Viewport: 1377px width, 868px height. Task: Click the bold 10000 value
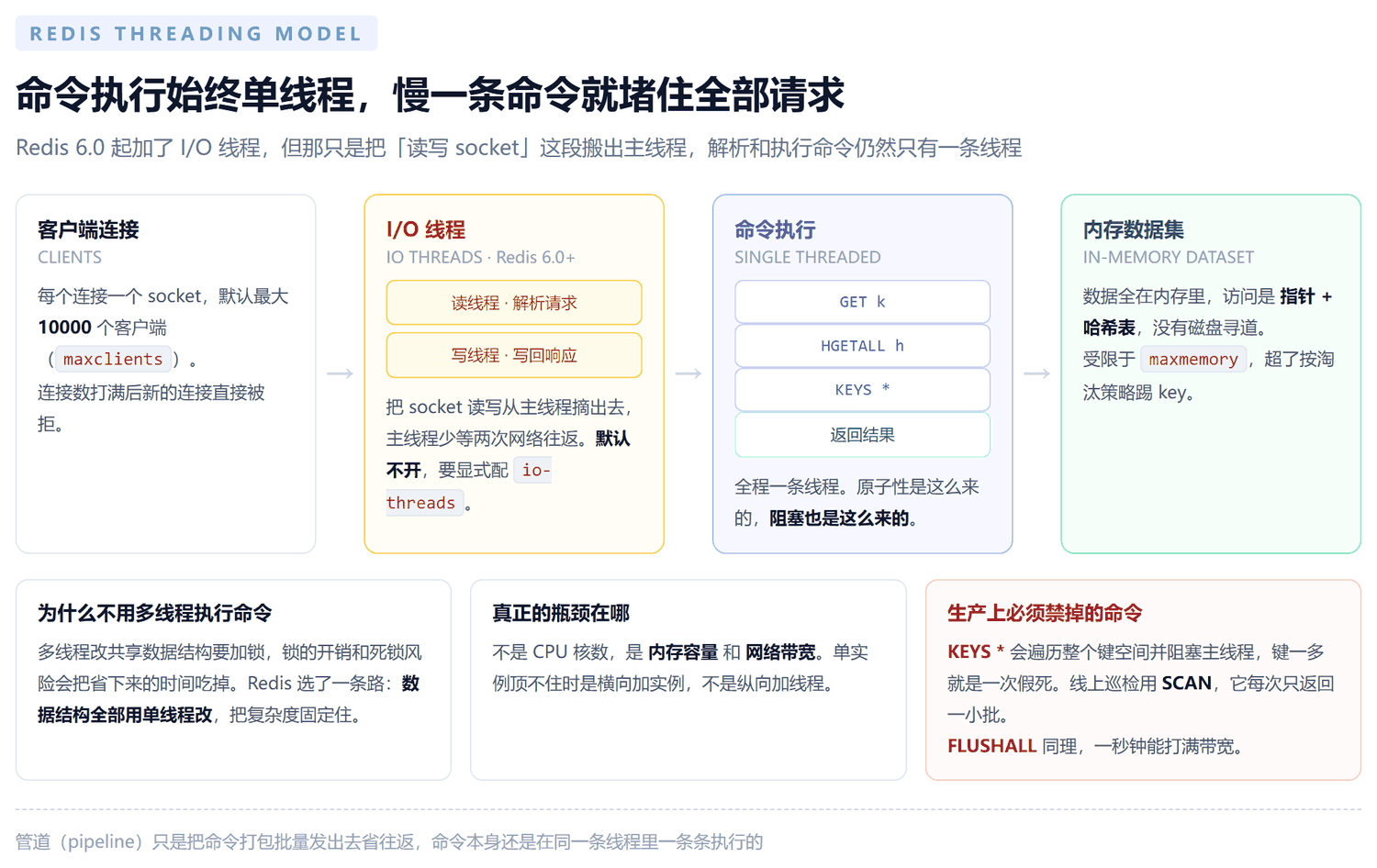[x=64, y=328]
